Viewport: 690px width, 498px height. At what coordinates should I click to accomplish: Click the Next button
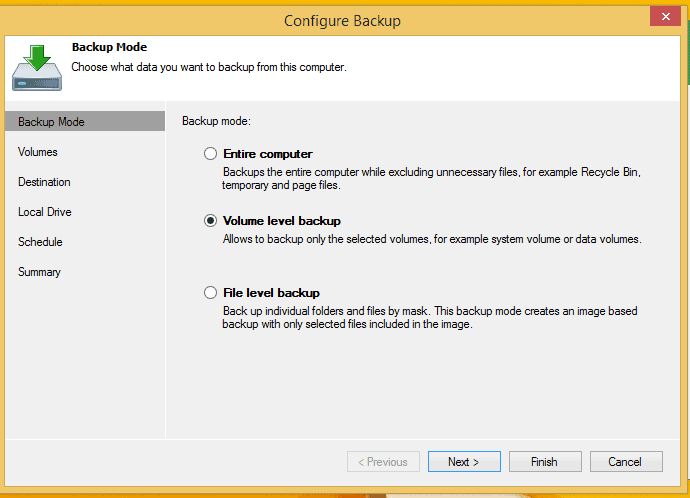(x=464, y=461)
